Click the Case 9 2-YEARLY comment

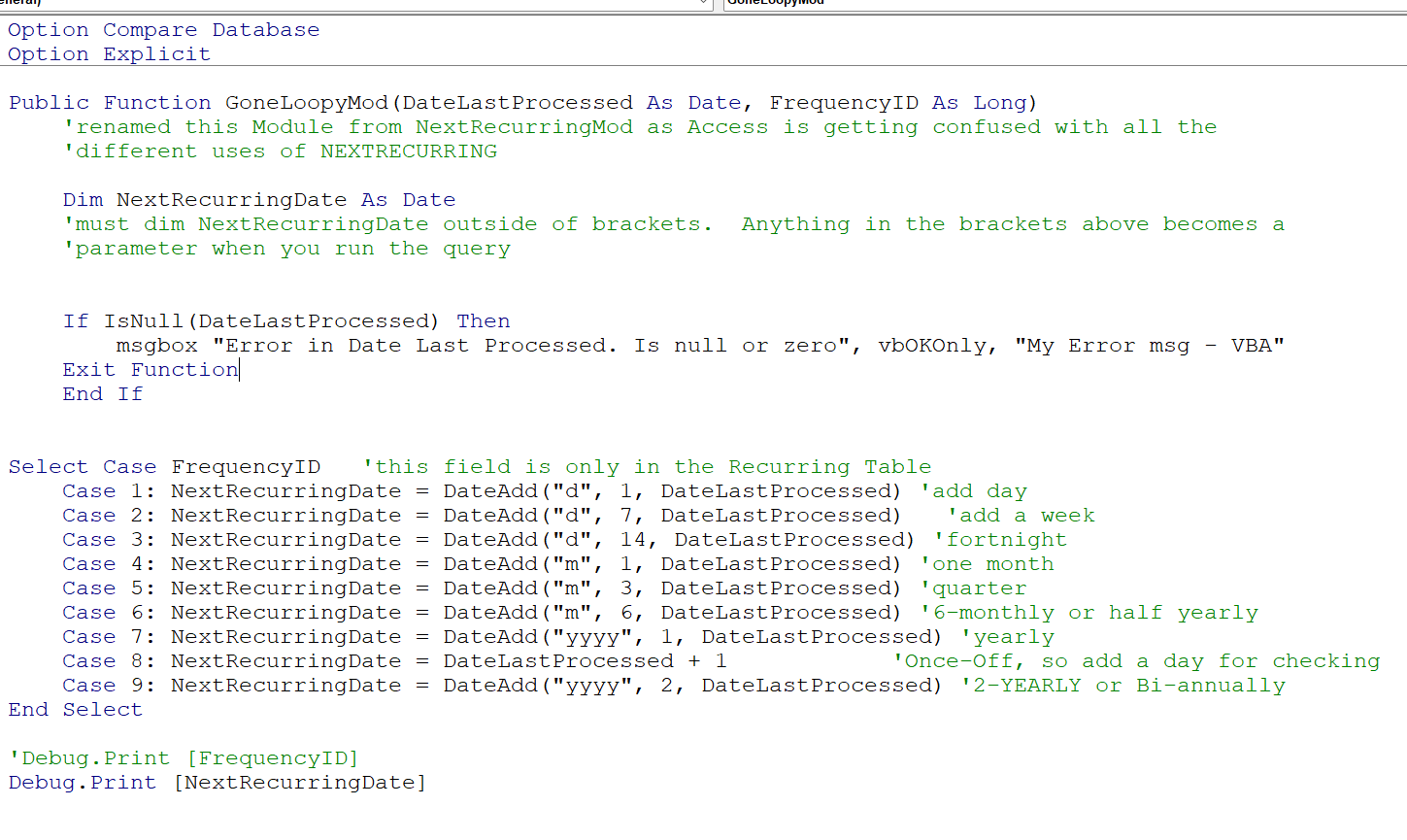pos(1122,686)
